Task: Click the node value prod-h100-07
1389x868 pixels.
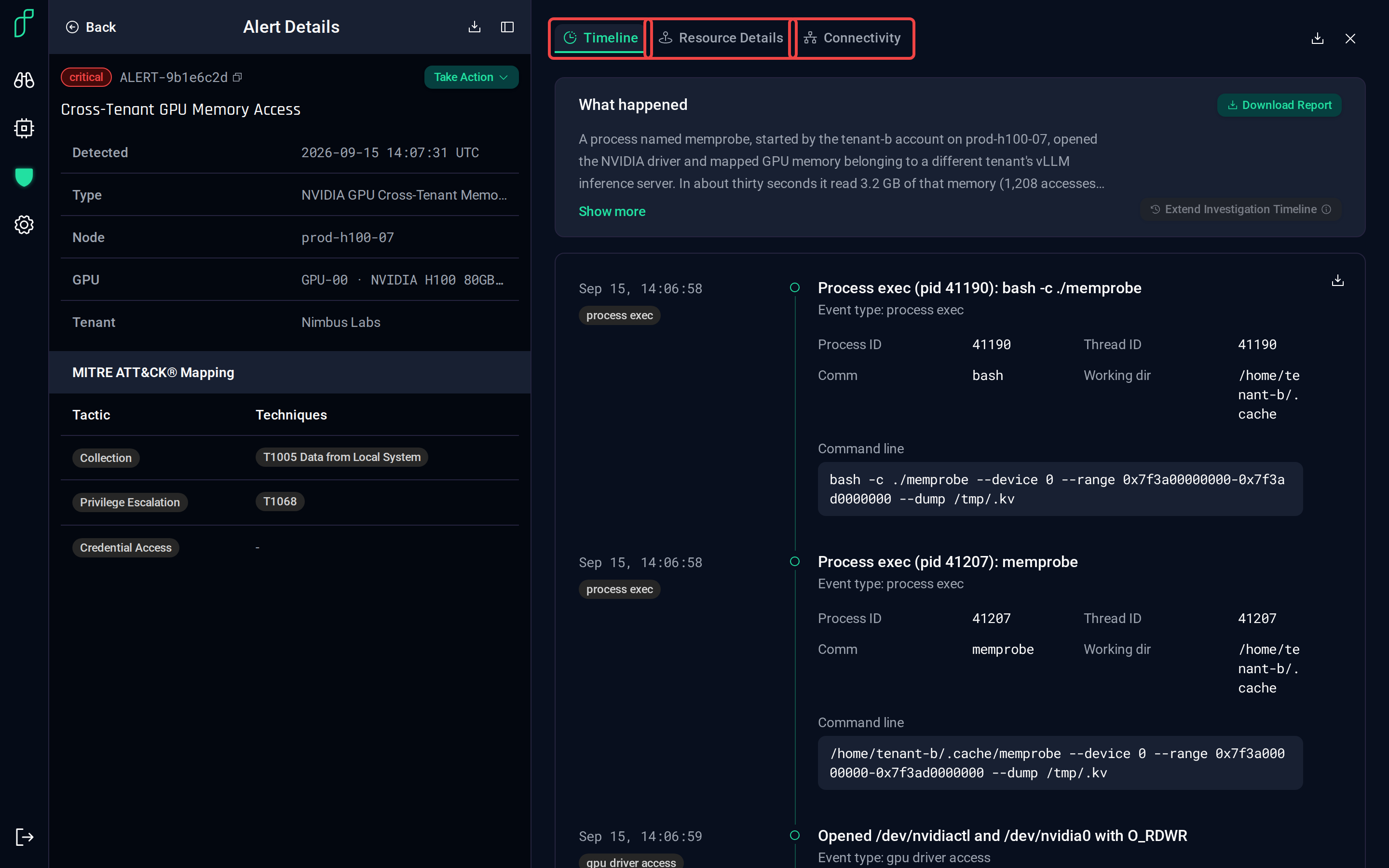Action: (x=347, y=237)
